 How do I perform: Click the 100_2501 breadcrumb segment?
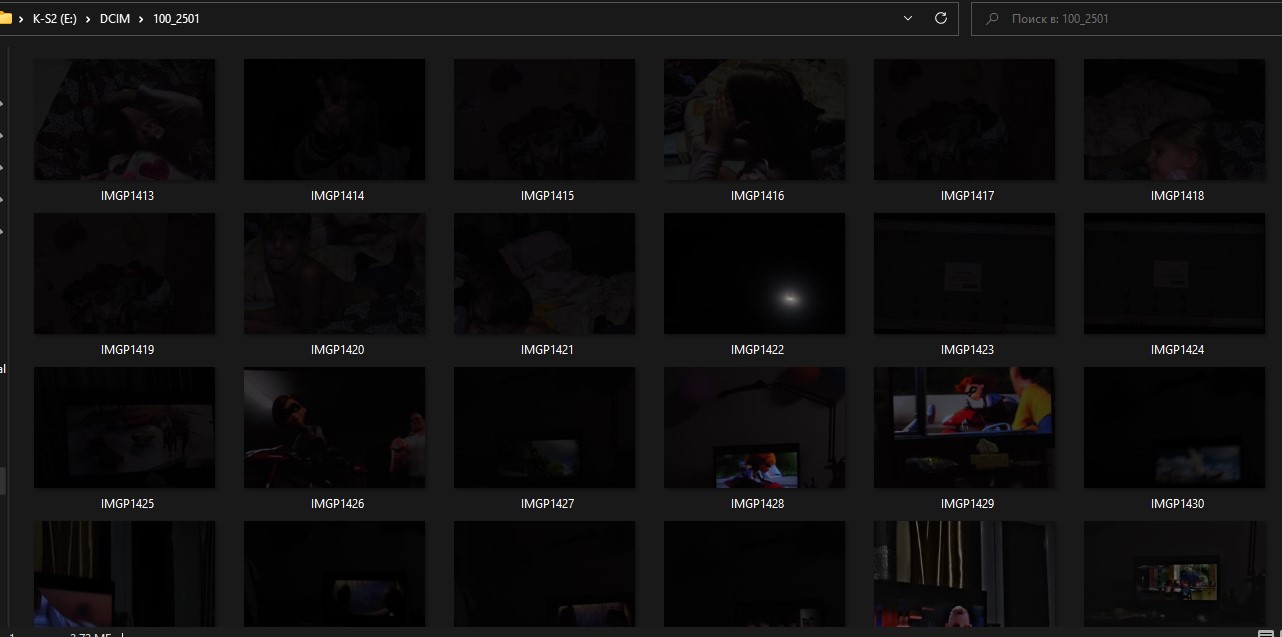tap(176, 19)
